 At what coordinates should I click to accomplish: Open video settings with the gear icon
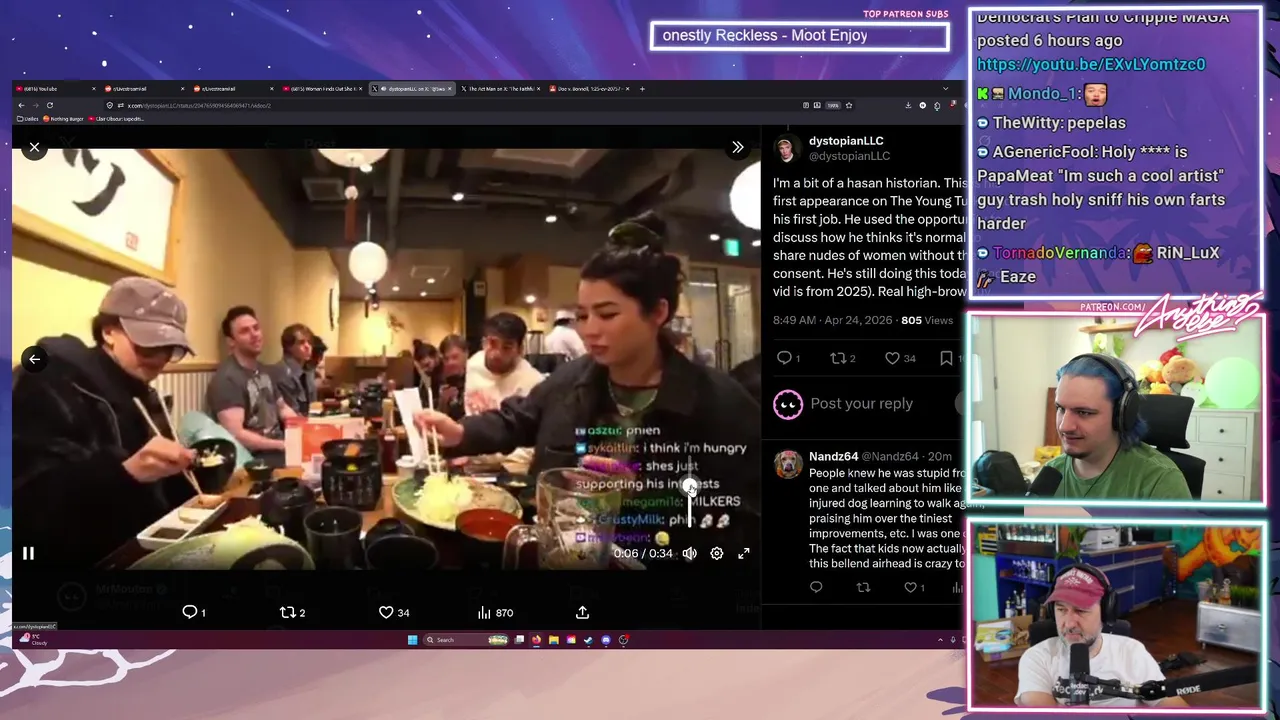[717, 553]
